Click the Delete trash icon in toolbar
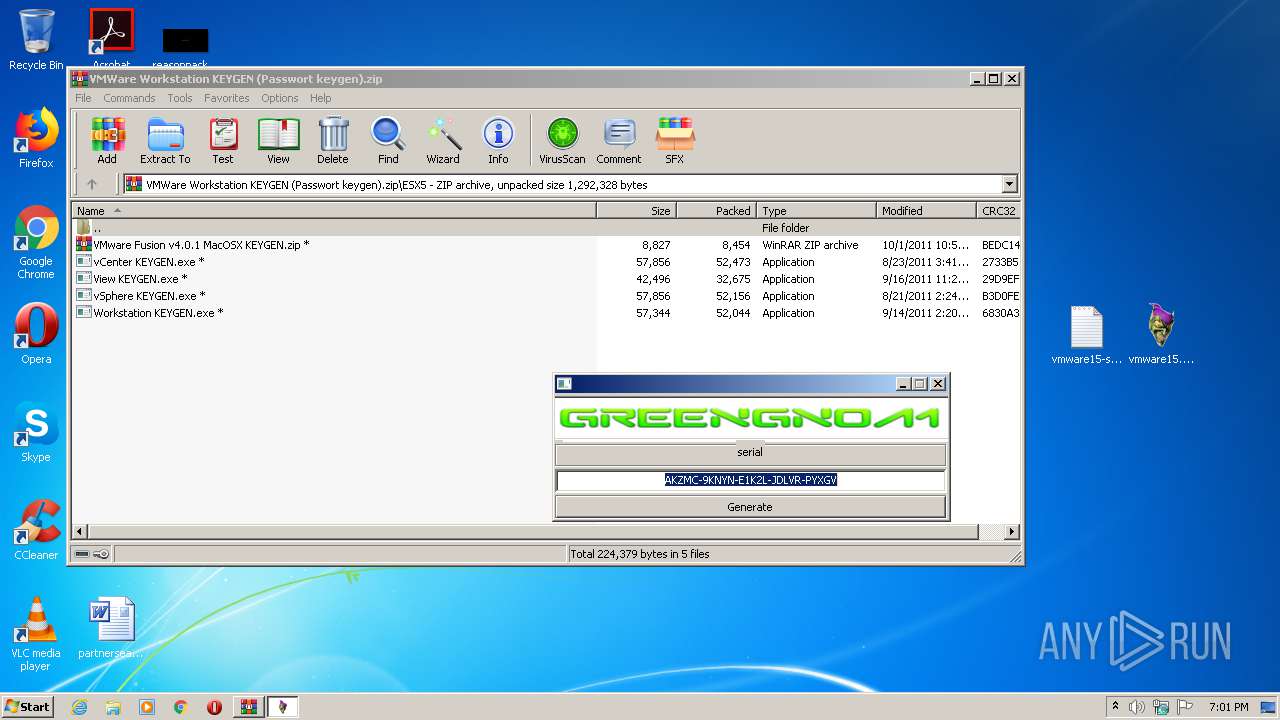This screenshot has width=1280, height=720. click(333, 140)
